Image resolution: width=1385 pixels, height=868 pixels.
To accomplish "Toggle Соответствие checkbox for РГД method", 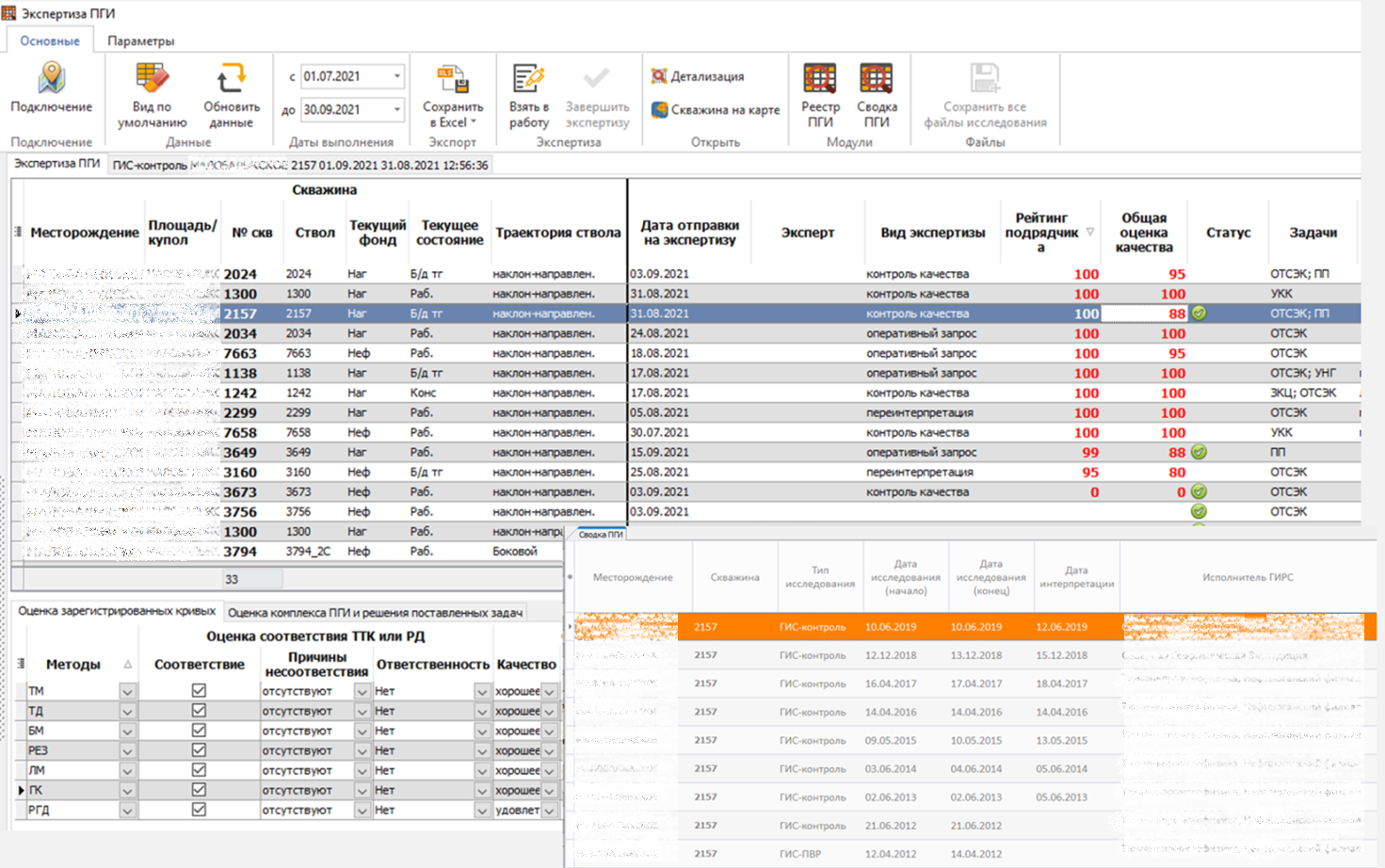I will 199,810.
